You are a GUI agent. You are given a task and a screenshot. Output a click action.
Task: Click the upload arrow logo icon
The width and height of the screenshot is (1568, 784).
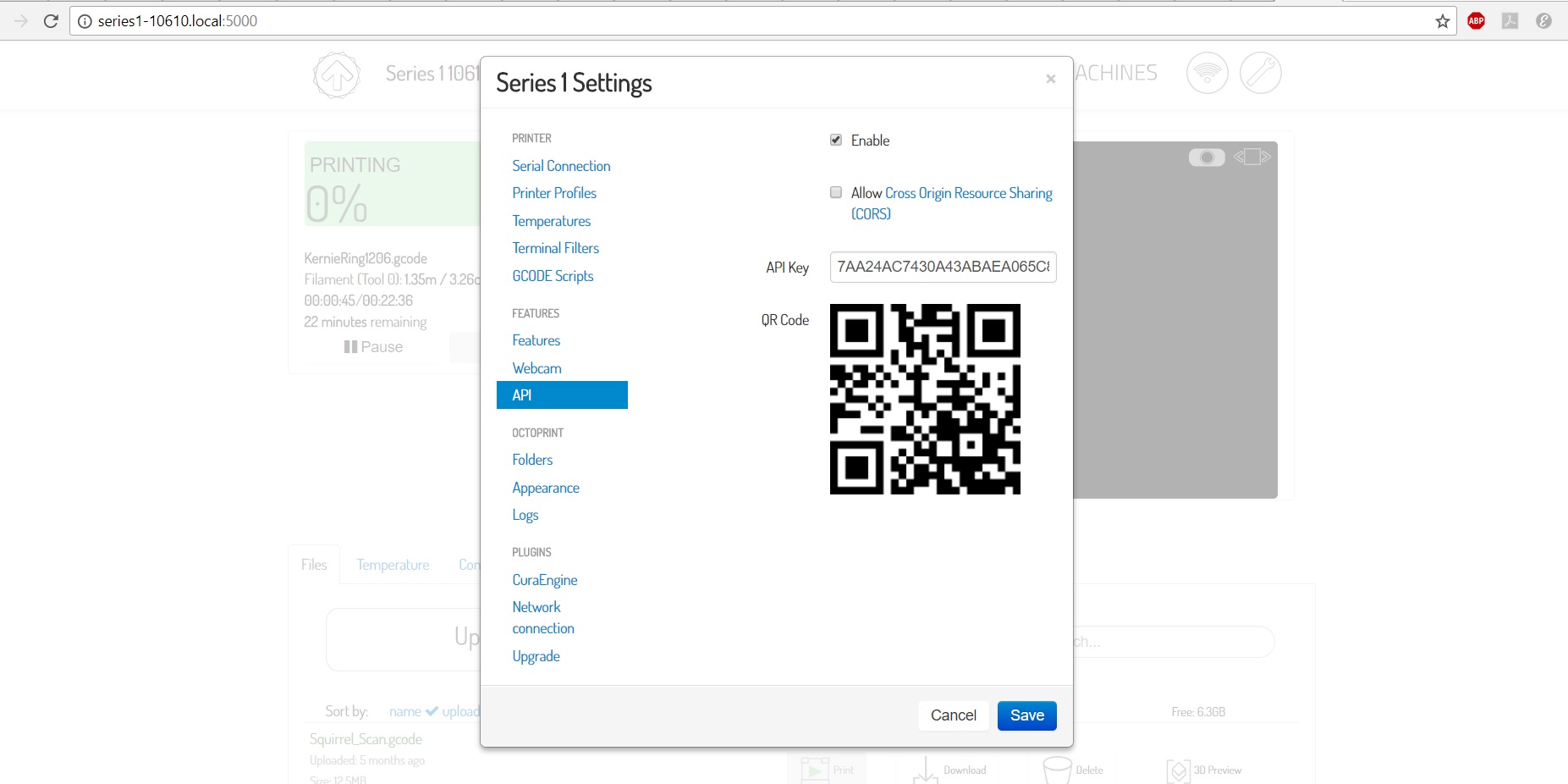coord(337,75)
